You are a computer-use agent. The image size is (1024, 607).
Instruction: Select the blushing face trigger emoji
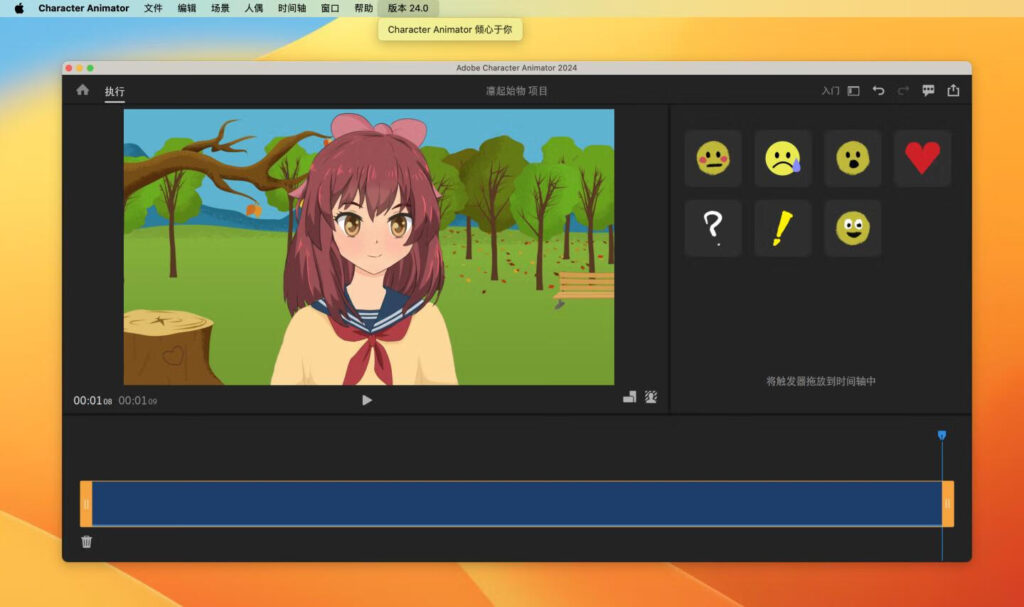[712, 158]
